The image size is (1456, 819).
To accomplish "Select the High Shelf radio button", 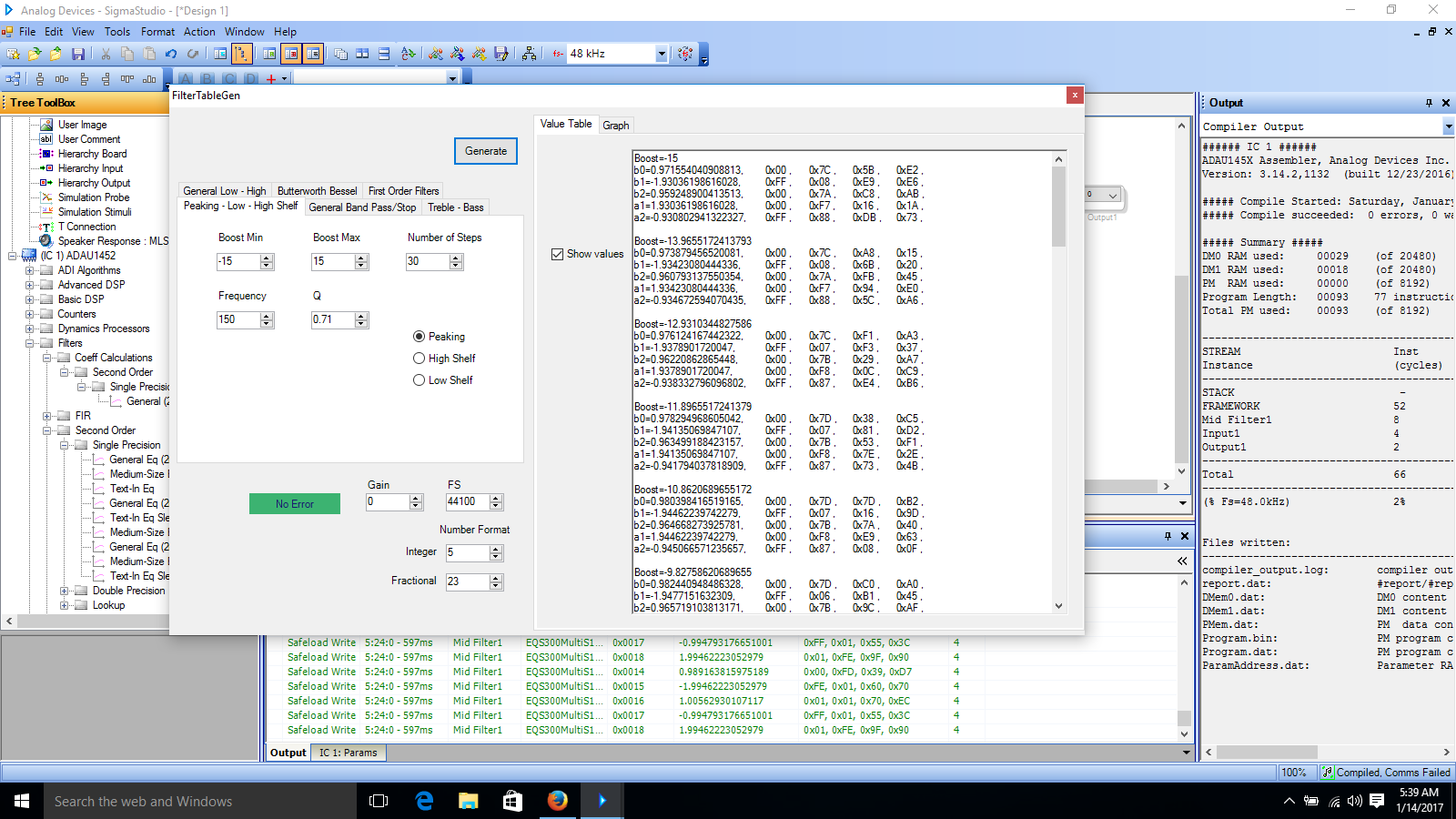I will pyautogui.click(x=419, y=359).
